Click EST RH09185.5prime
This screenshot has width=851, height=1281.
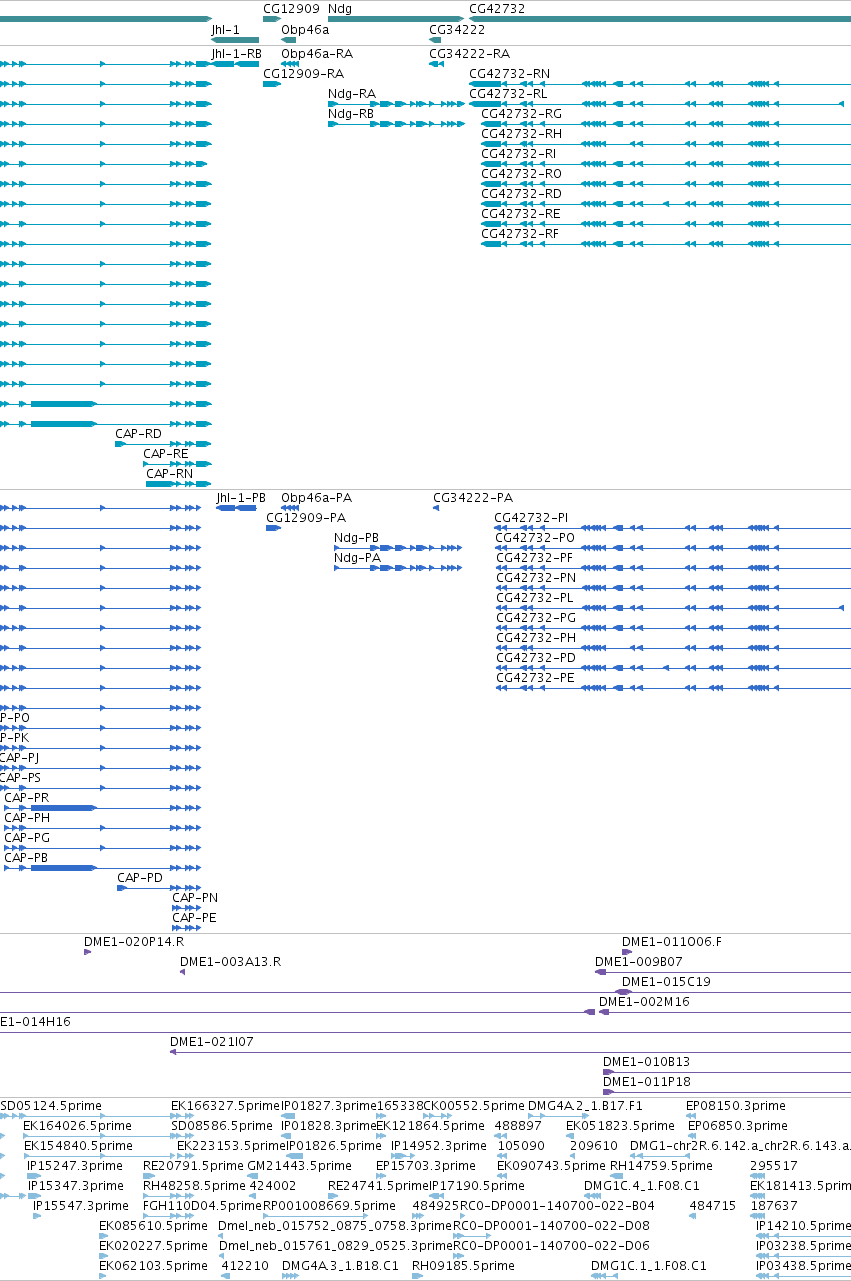coord(464,1266)
